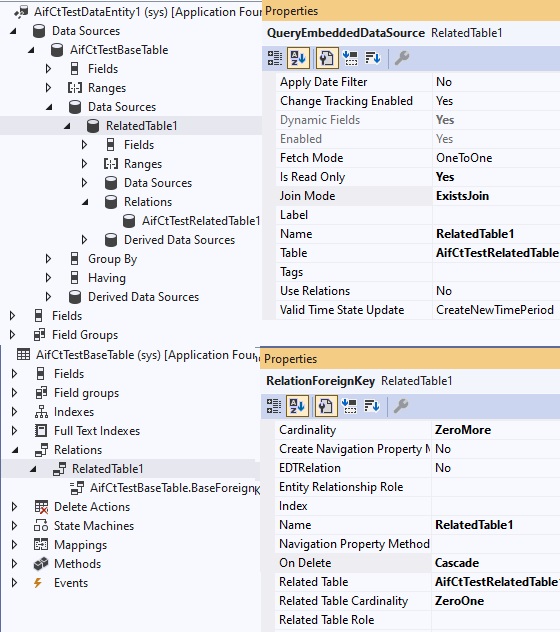The height and width of the screenshot is (632, 560).
Task: Click Property Pages icon in upper Properties toolbar
Action: 326,58
